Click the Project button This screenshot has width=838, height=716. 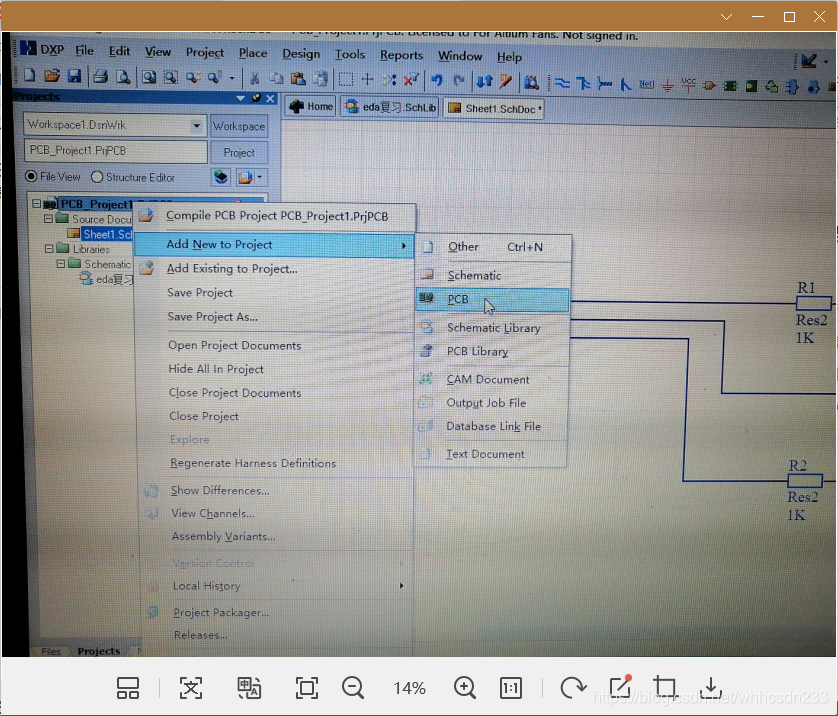(239, 153)
